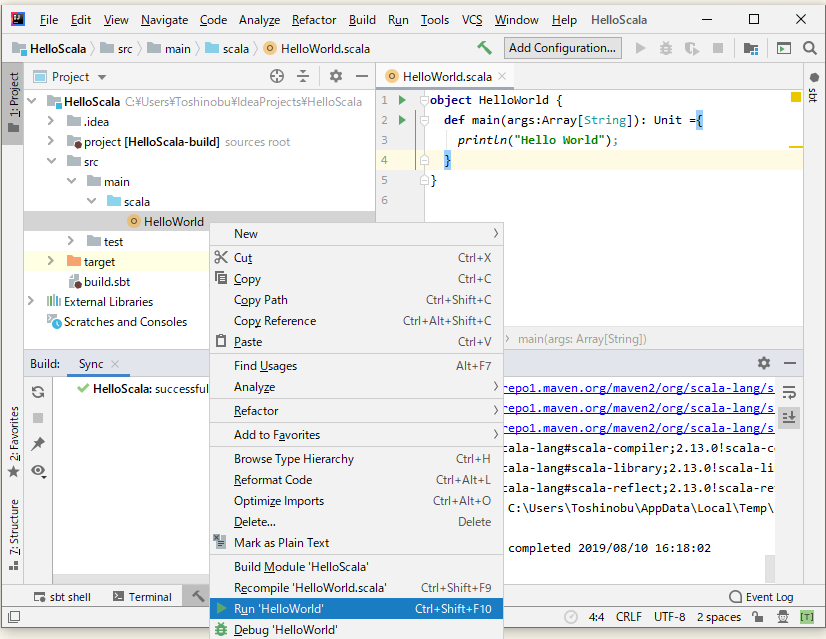
Task: Click run gutter arrow on line 1
Action: [x=402, y=100]
